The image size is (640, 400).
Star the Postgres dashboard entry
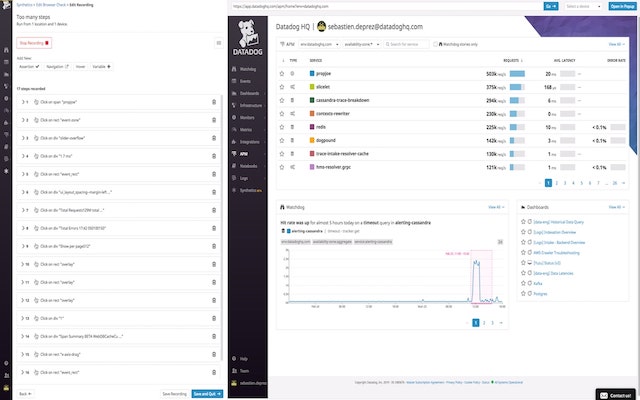pos(523,293)
